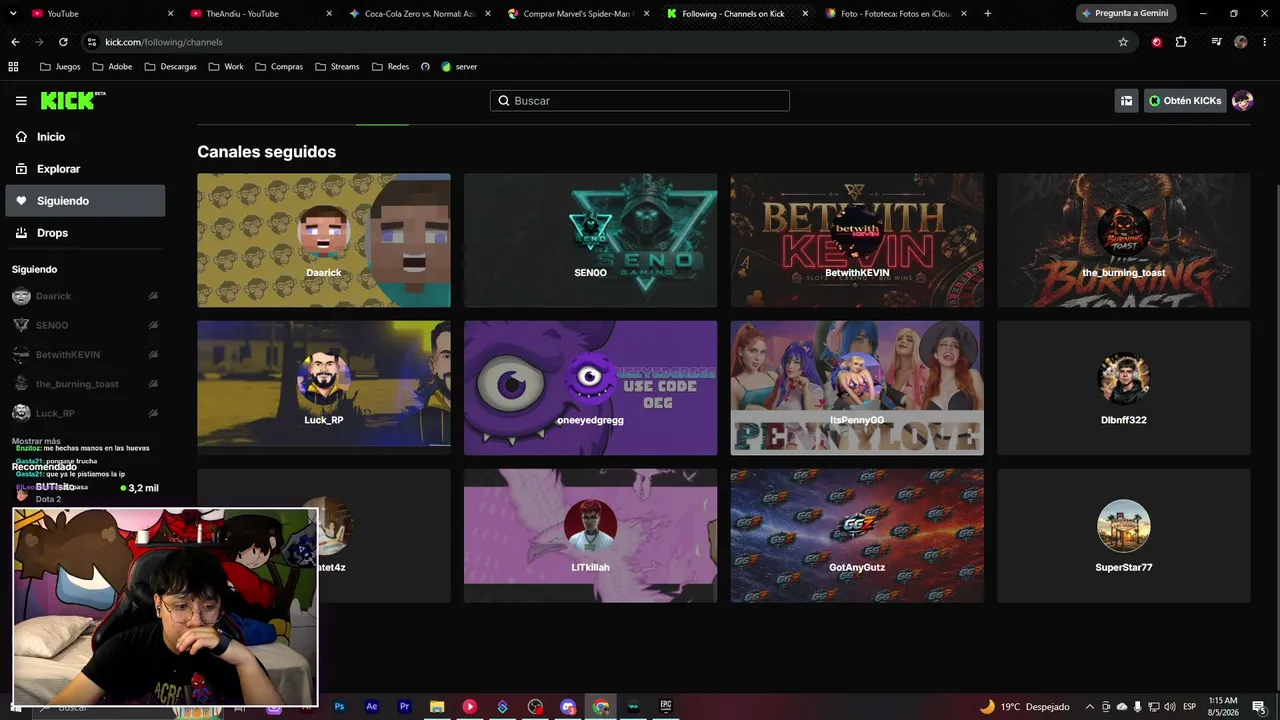Open File Explorer from the taskbar

(x=437, y=707)
